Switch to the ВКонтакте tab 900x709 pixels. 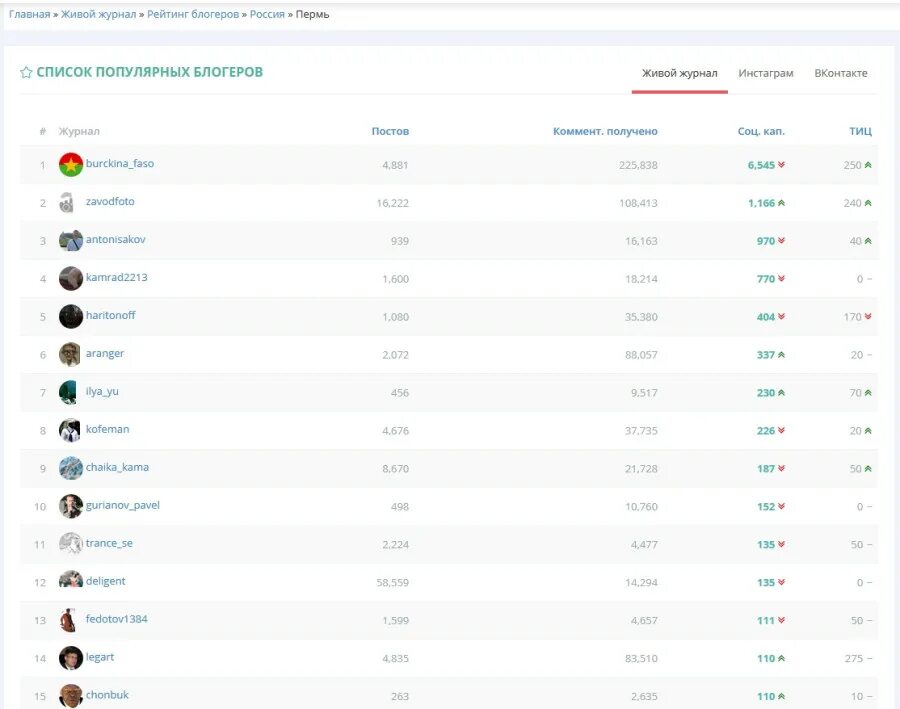coord(841,73)
